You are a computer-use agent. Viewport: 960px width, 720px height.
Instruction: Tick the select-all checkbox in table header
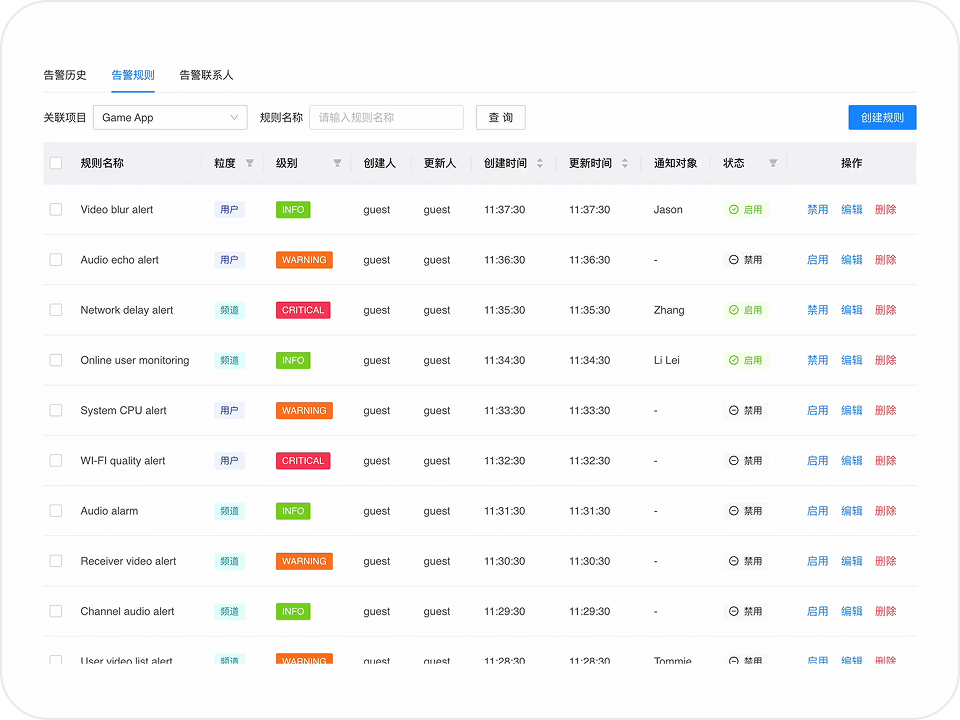pyautogui.click(x=56, y=163)
